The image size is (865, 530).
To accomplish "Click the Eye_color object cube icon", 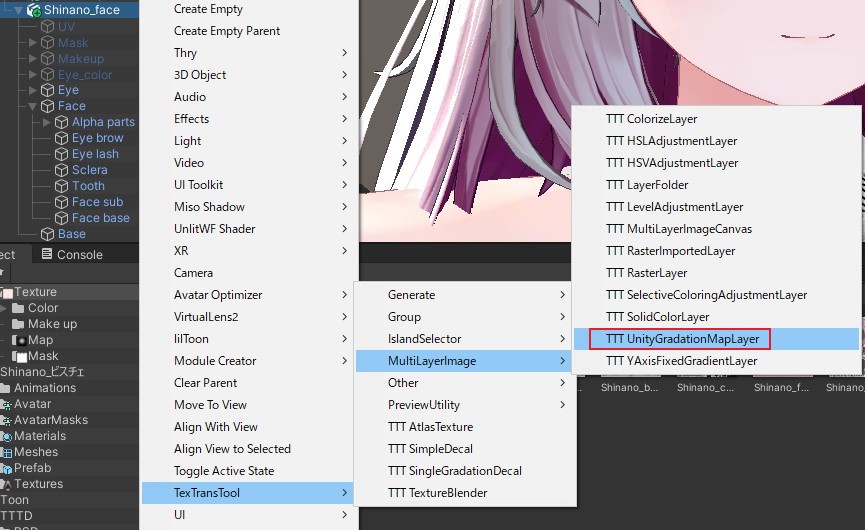I will tap(48, 74).
